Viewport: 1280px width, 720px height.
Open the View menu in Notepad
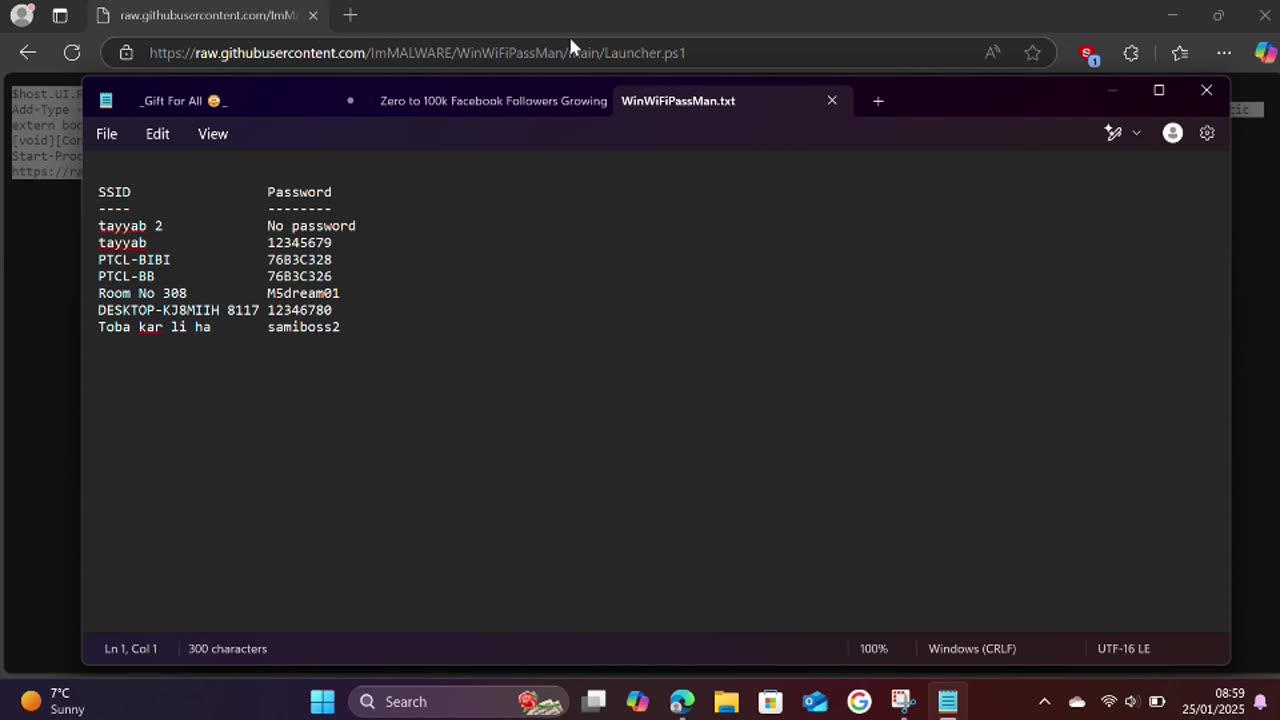(213, 133)
